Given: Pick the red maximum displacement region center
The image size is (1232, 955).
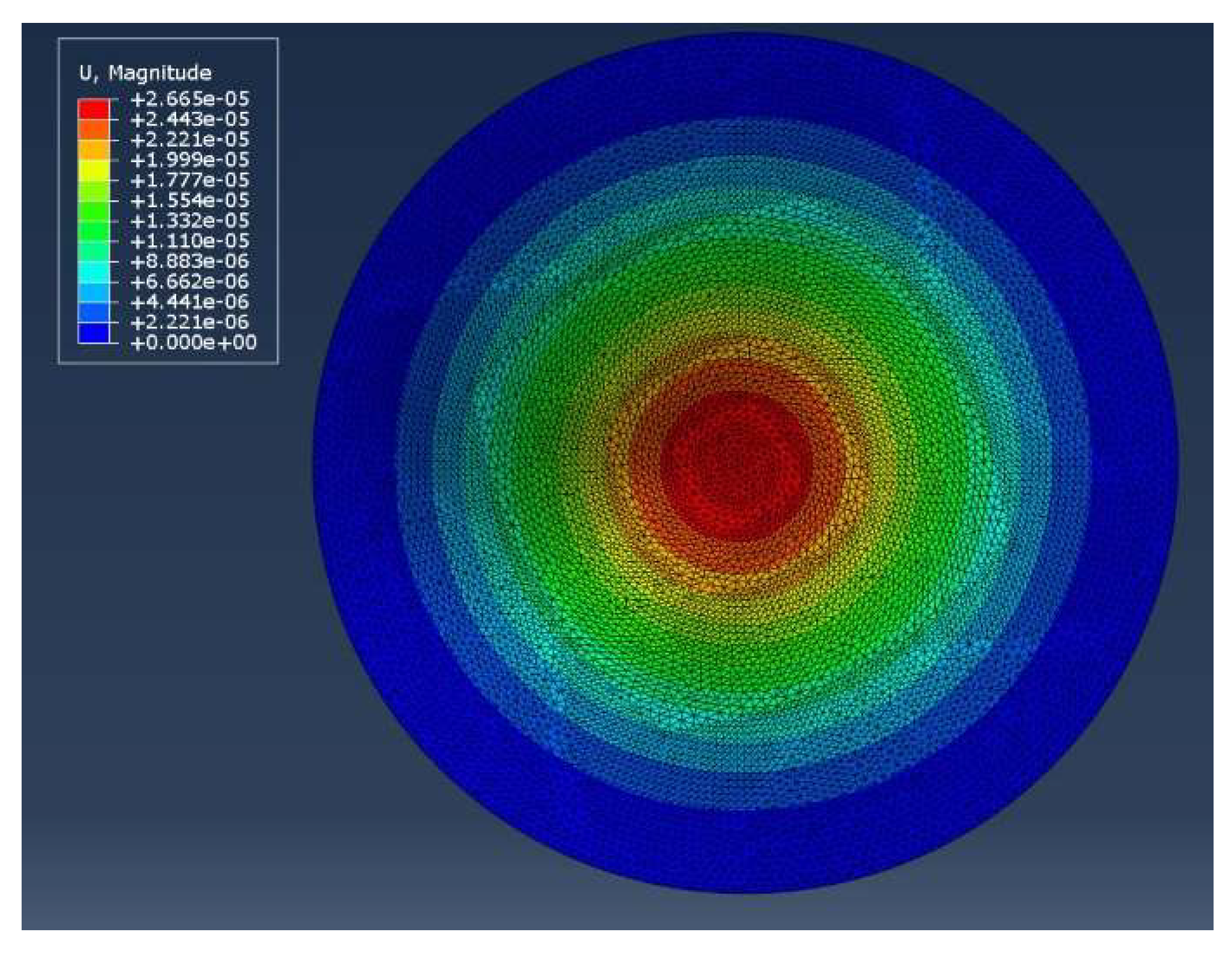Looking at the screenshot, I should [736, 465].
